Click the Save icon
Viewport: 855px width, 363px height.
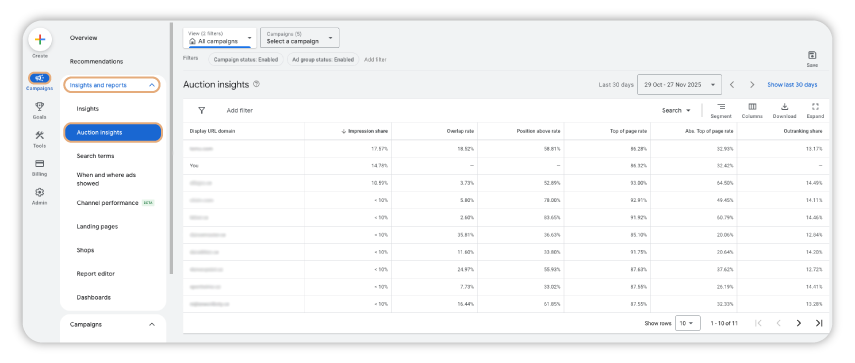click(812, 55)
